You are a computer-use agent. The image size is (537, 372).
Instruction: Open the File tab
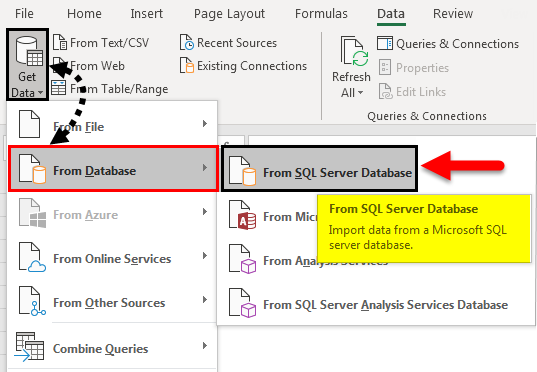click(x=24, y=14)
